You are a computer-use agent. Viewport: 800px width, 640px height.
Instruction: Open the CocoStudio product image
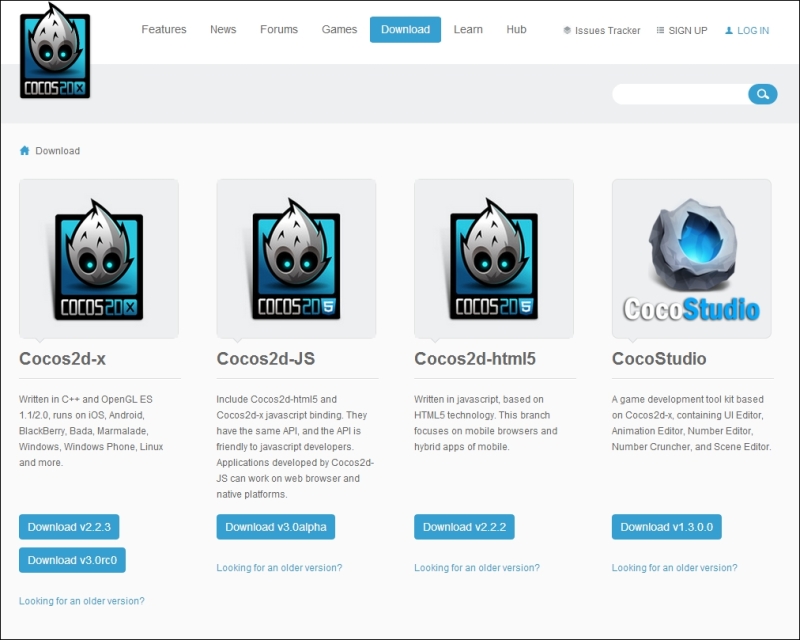click(x=691, y=258)
